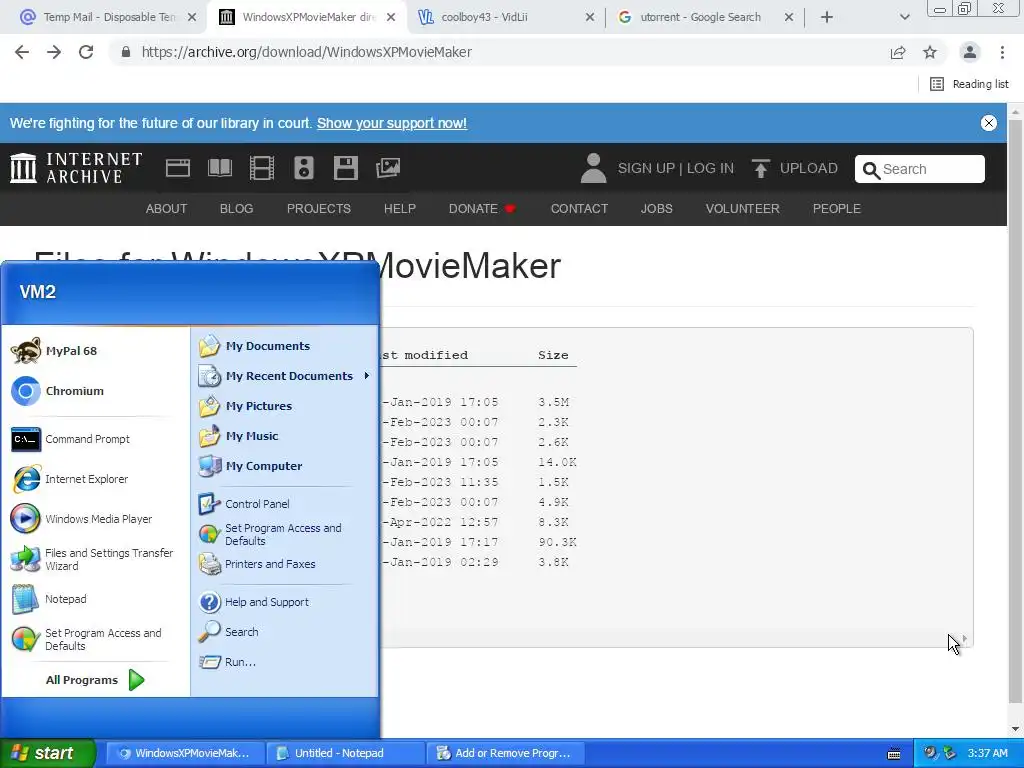Image resolution: width=1024 pixels, height=768 pixels.
Task: Click the page vertical scrollbar down arrow
Action: 1016,729
